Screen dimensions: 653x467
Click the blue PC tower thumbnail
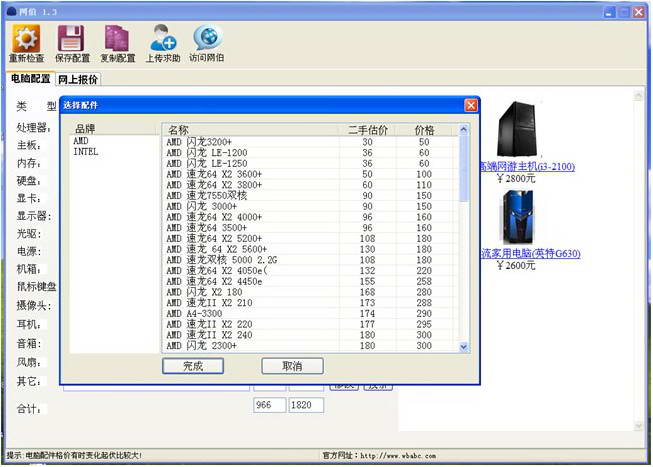tap(518, 217)
